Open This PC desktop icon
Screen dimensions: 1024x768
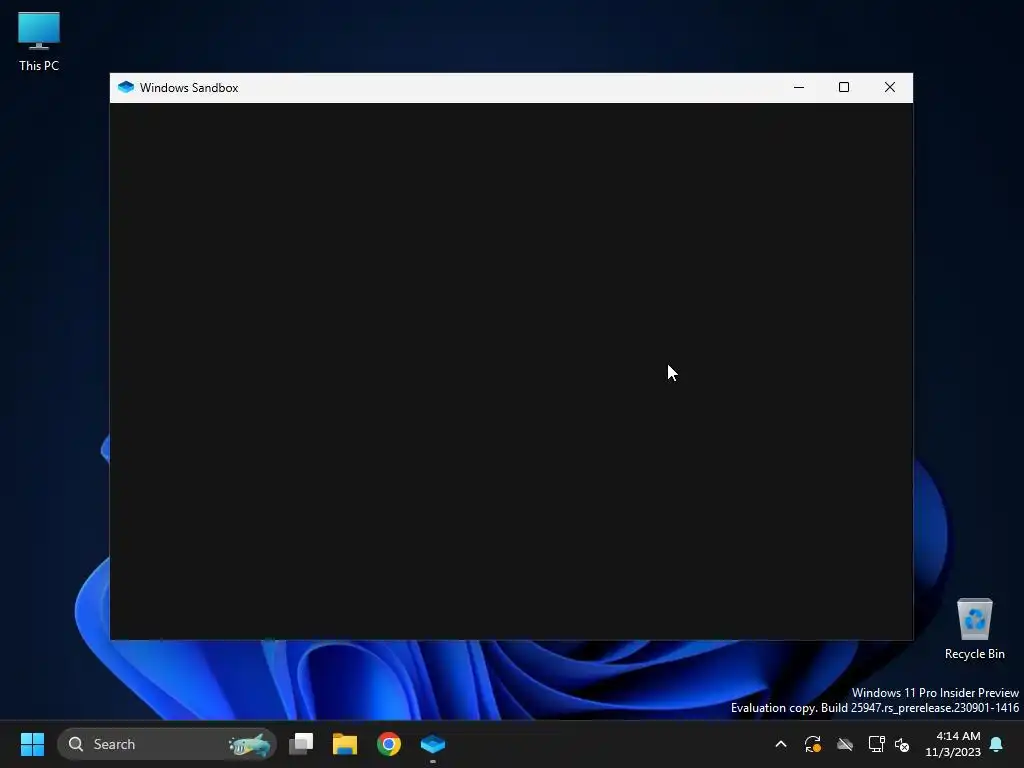click(x=39, y=42)
